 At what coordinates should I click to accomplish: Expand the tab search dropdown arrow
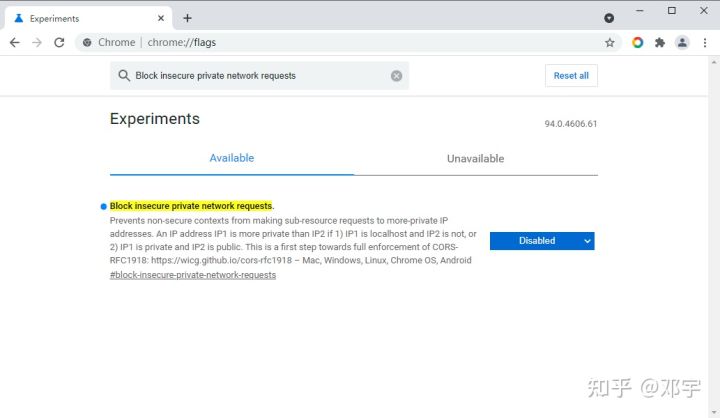click(x=610, y=18)
